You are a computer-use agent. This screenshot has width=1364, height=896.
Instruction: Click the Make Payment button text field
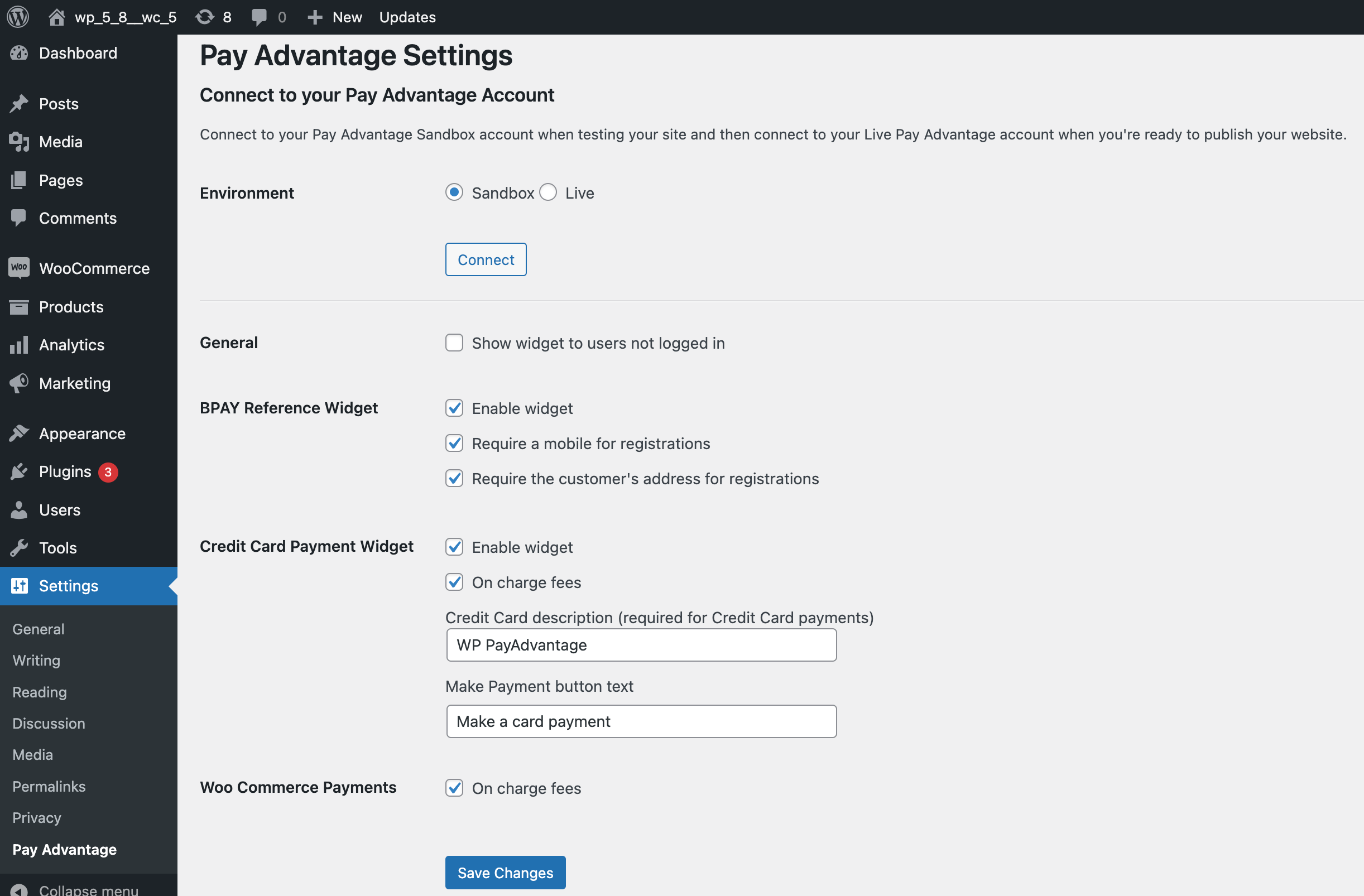coord(641,721)
